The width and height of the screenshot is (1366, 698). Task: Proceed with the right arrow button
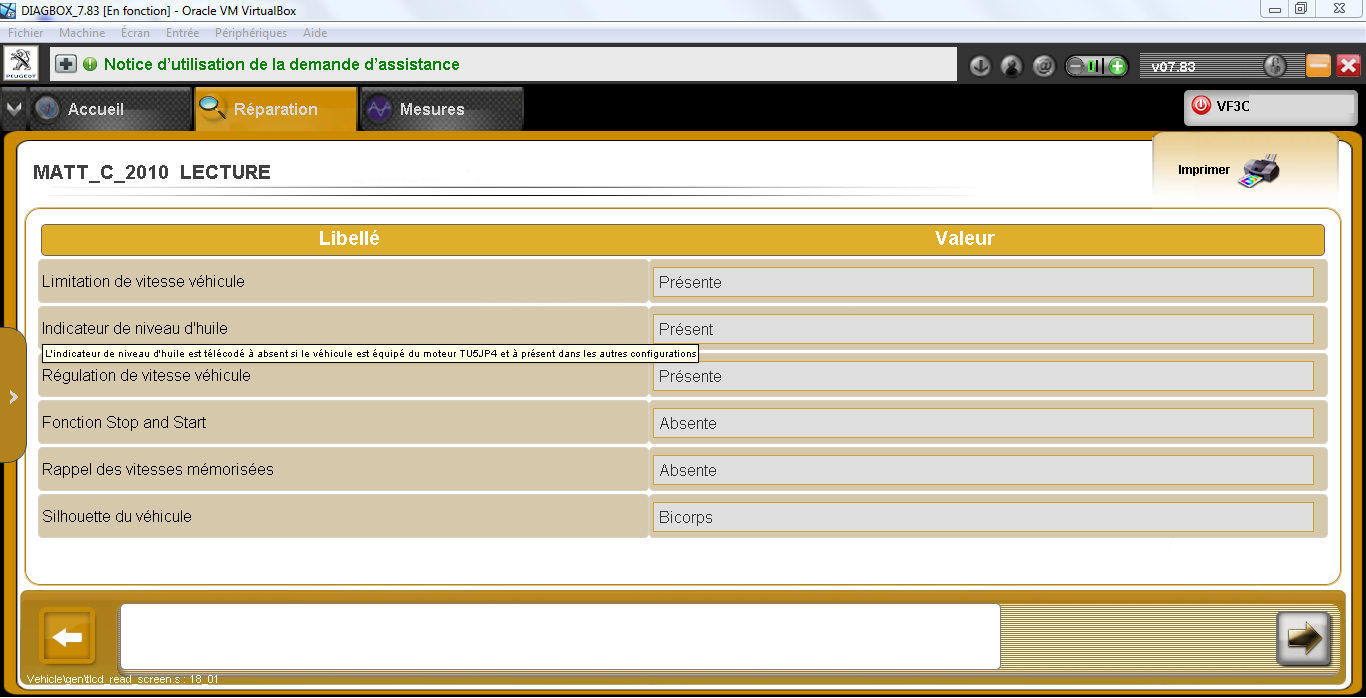pos(1303,638)
